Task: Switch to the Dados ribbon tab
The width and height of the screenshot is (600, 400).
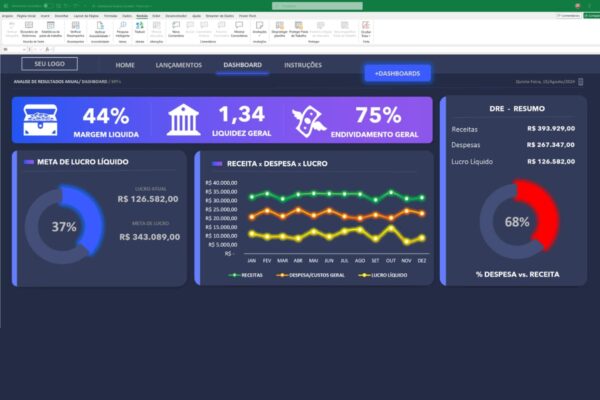Action: coord(127,16)
